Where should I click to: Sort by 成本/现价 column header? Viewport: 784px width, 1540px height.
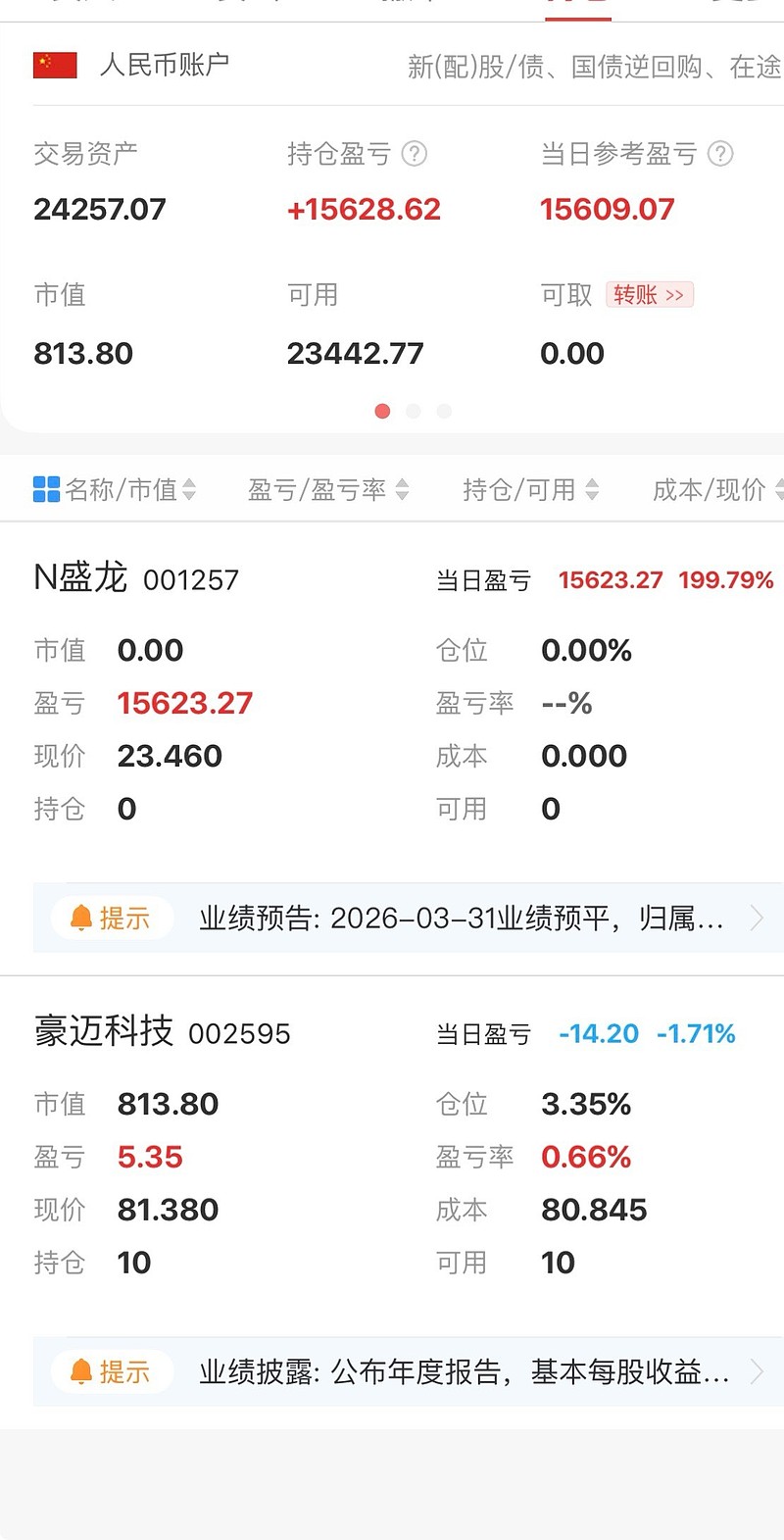tap(716, 489)
